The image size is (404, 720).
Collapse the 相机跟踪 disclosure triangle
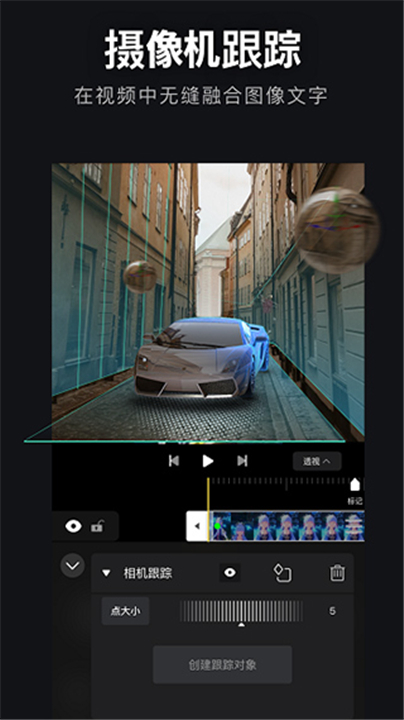107,573
